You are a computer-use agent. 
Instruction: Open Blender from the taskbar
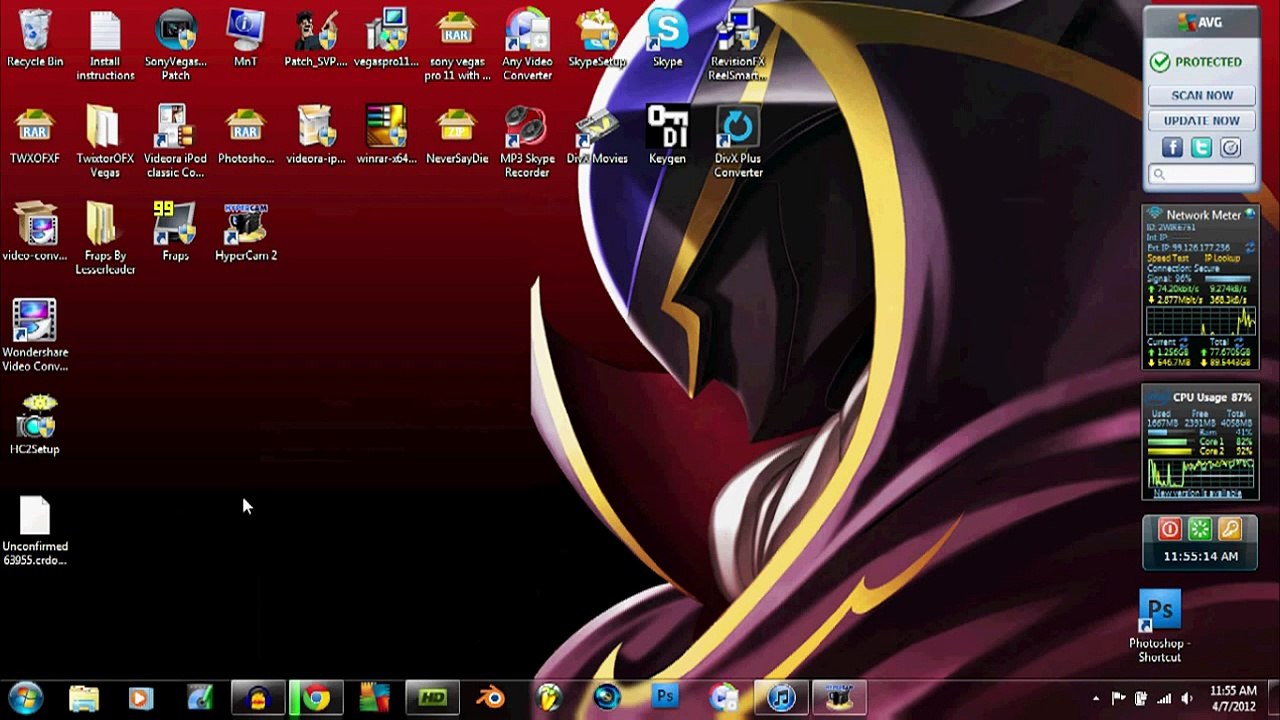pyautogui.click(x=490, y=697)
